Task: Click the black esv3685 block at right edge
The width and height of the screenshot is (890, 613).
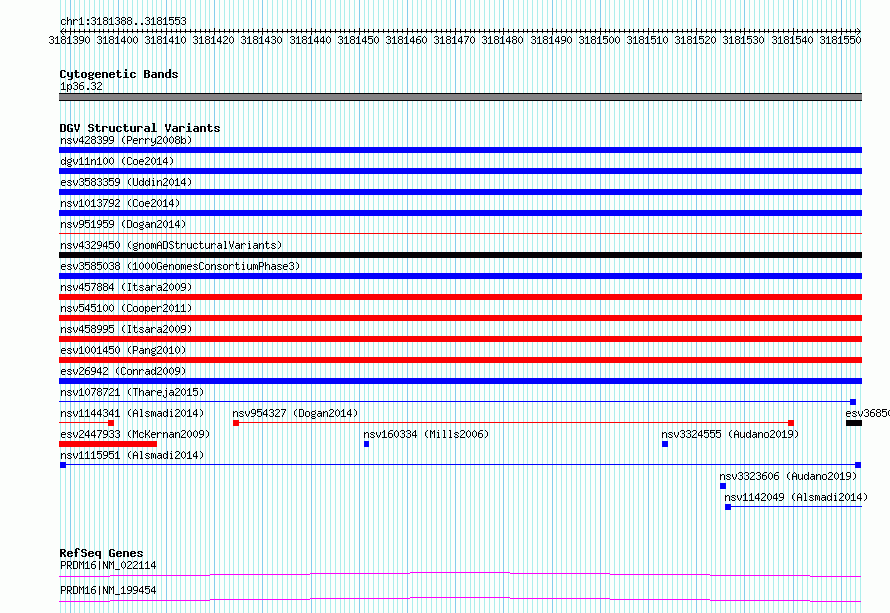Action: tap(854, 423)
